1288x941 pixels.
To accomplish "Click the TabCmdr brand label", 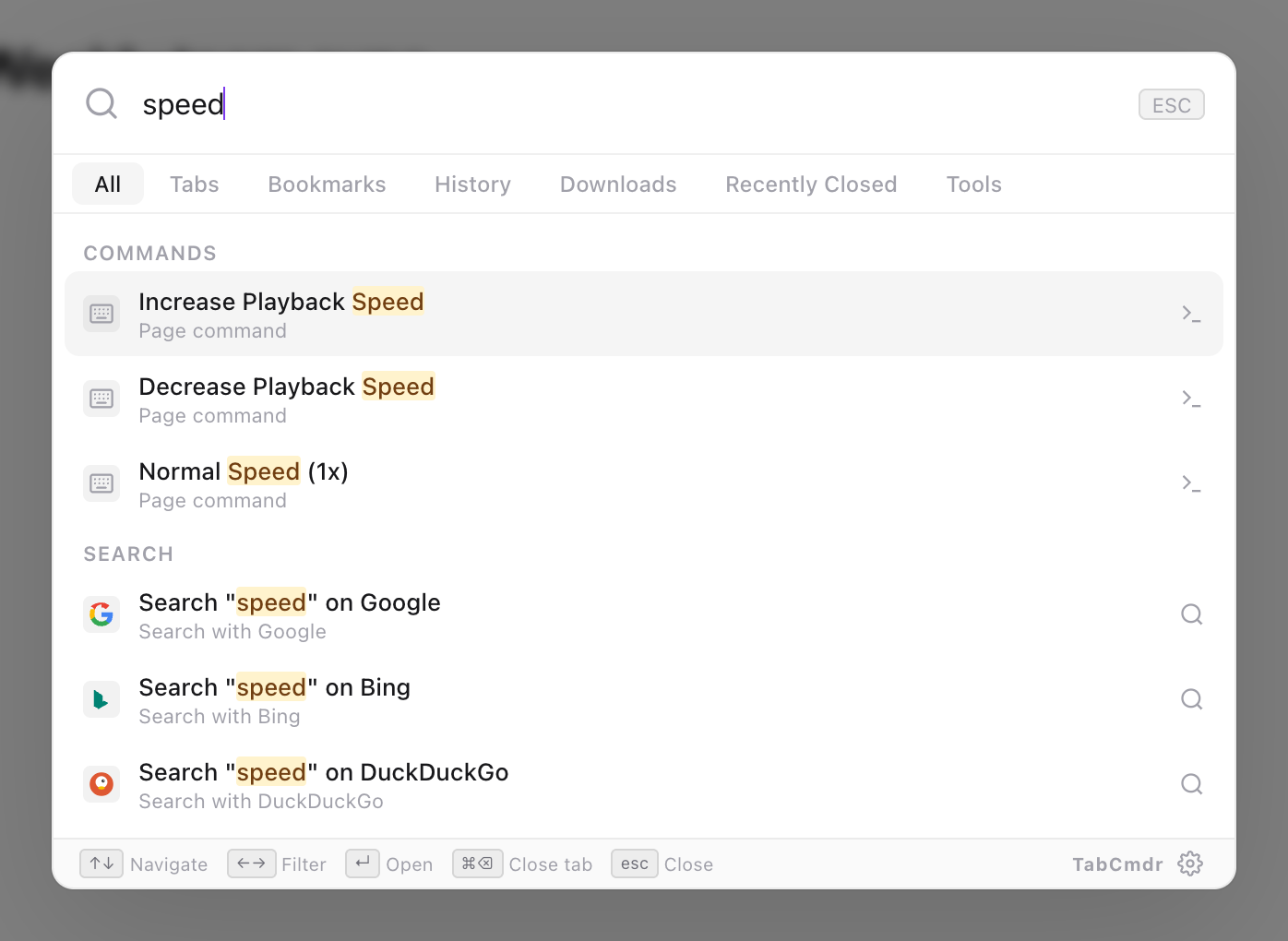I will pos(1117,864).
